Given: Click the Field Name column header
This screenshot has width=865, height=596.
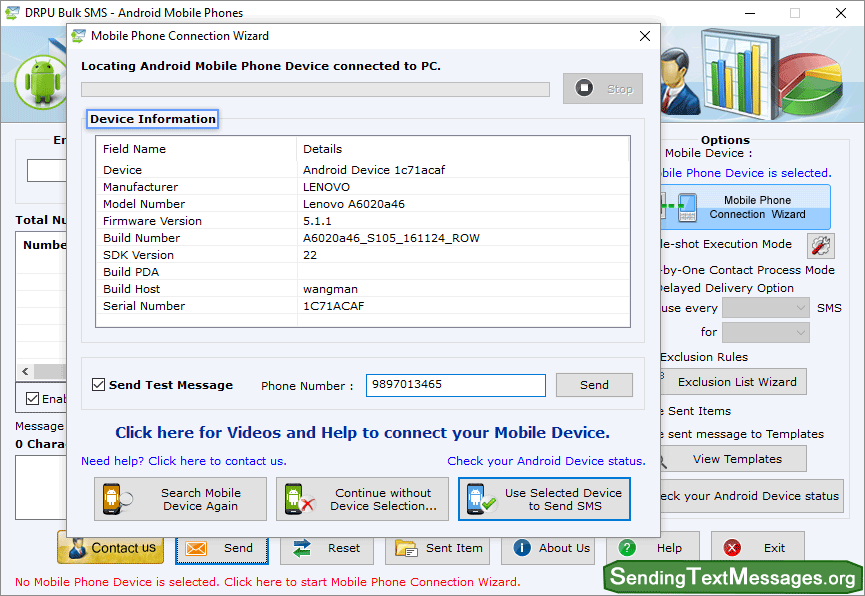Looking at the screenshot, I should pos(134,149).
